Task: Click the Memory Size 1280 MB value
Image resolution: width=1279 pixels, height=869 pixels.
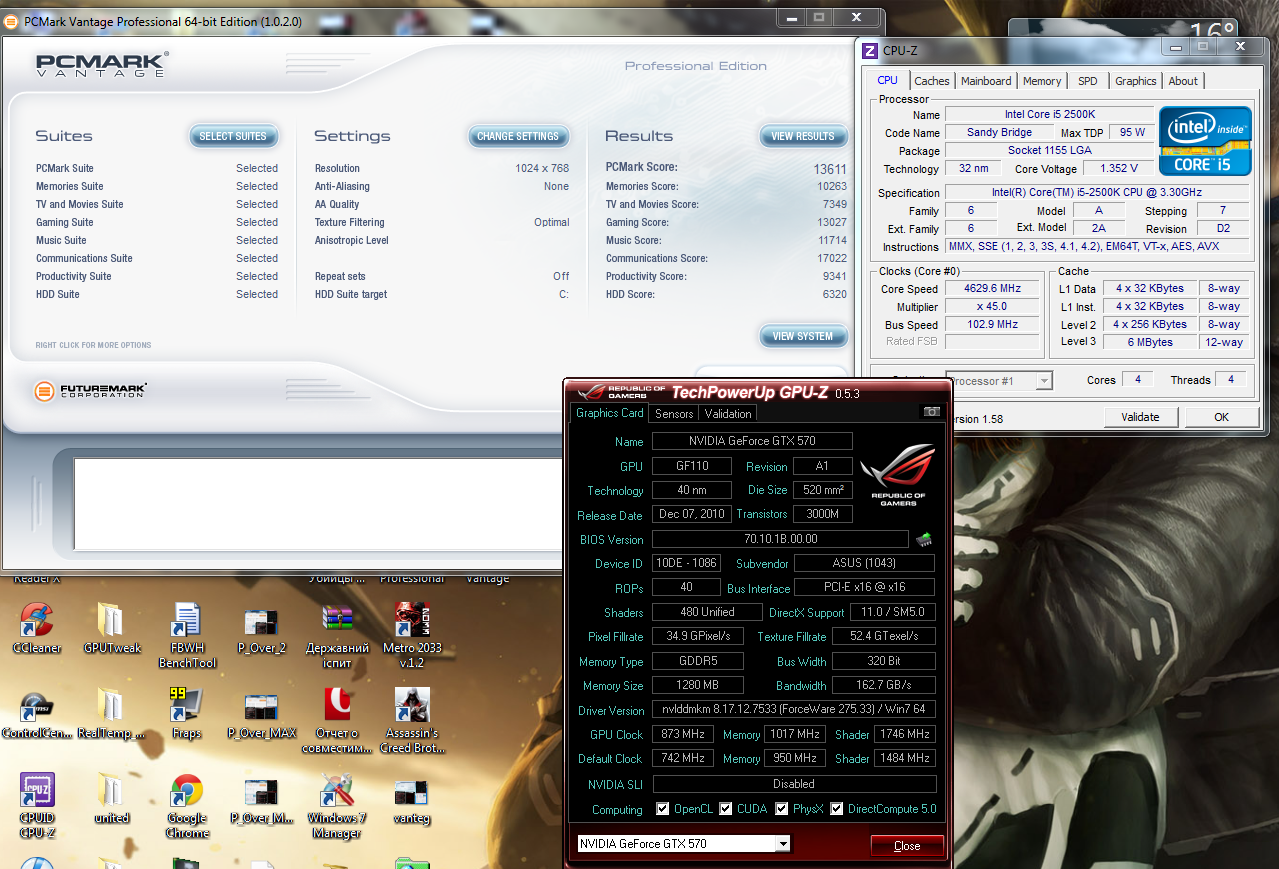Action: [x=698, y=686]
